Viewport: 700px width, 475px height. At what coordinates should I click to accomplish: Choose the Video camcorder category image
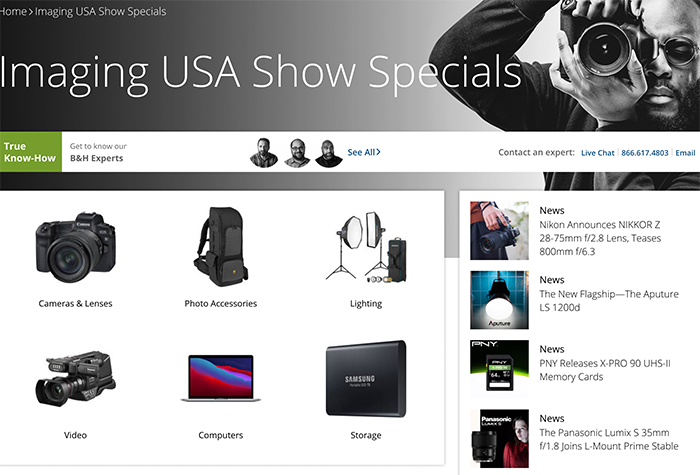[75, 379]
